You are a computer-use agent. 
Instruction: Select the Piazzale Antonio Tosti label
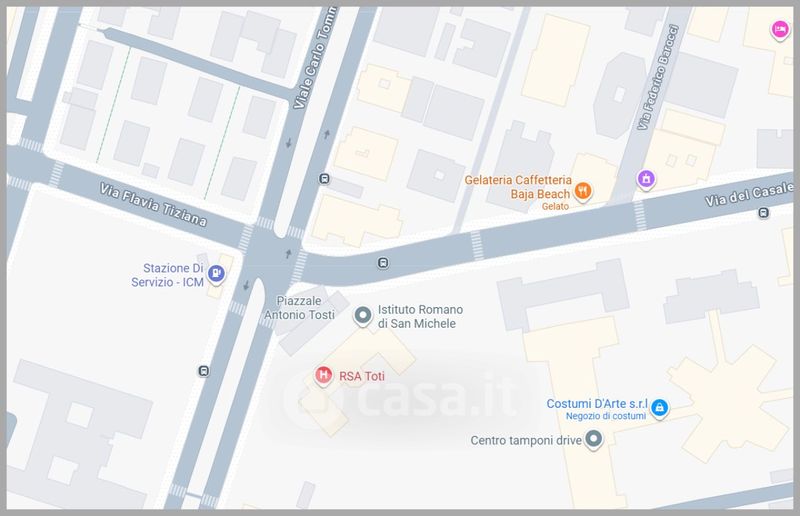point(299,308)
